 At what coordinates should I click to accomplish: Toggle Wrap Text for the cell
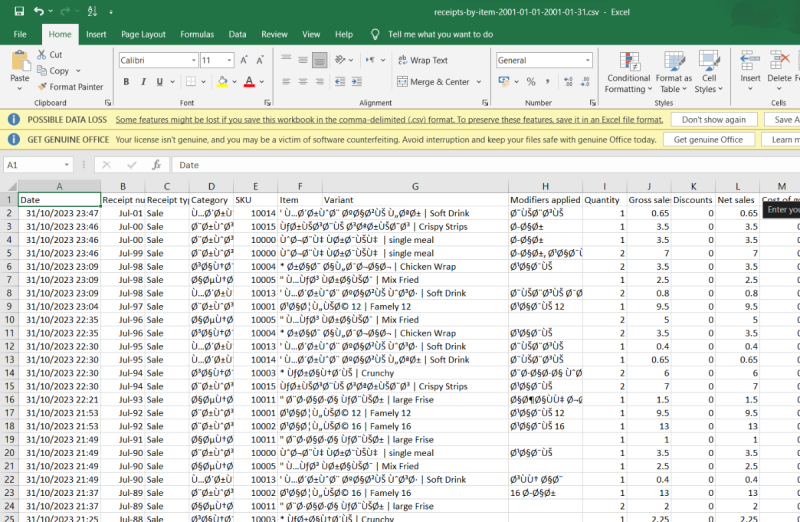click(424, 60)
